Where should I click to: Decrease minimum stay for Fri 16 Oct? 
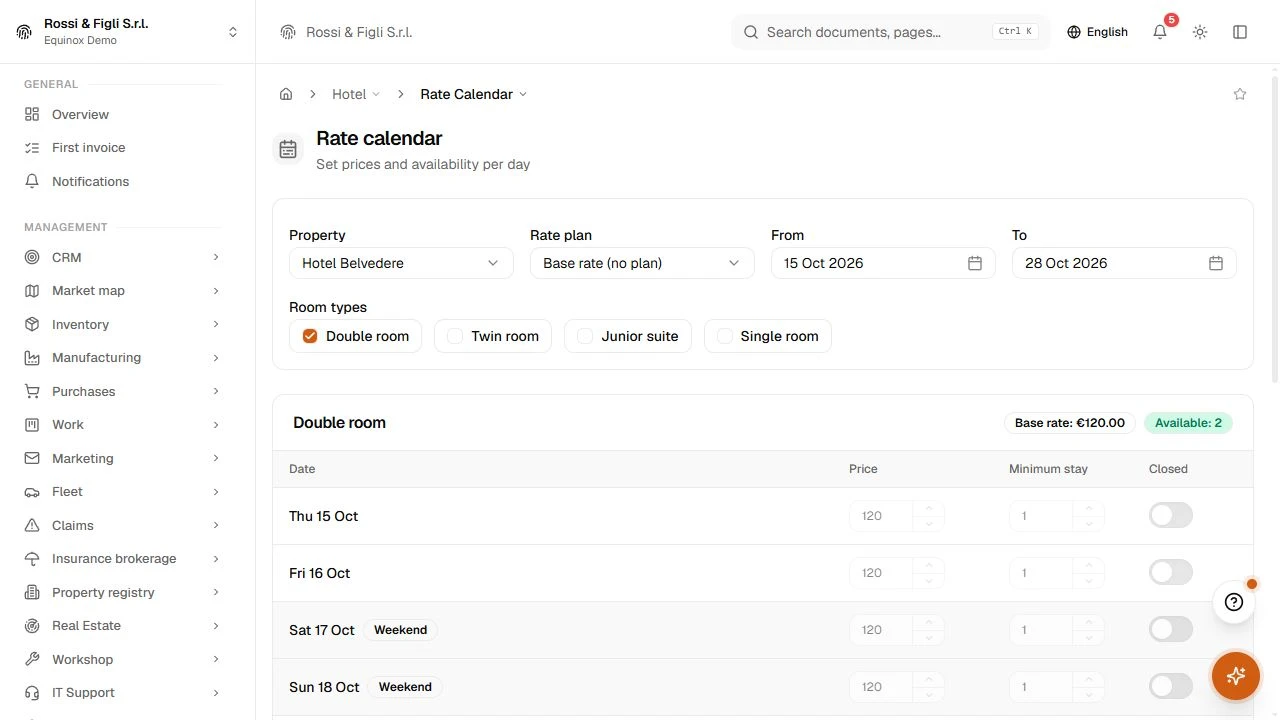click(x=1089, y=580)
